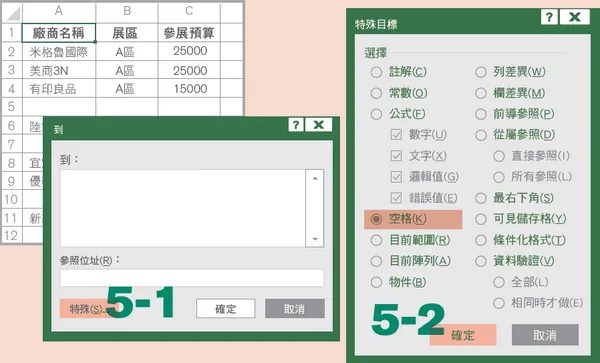
Task: Toggle the 文字(X) checkbox
Action: point(396,156)
